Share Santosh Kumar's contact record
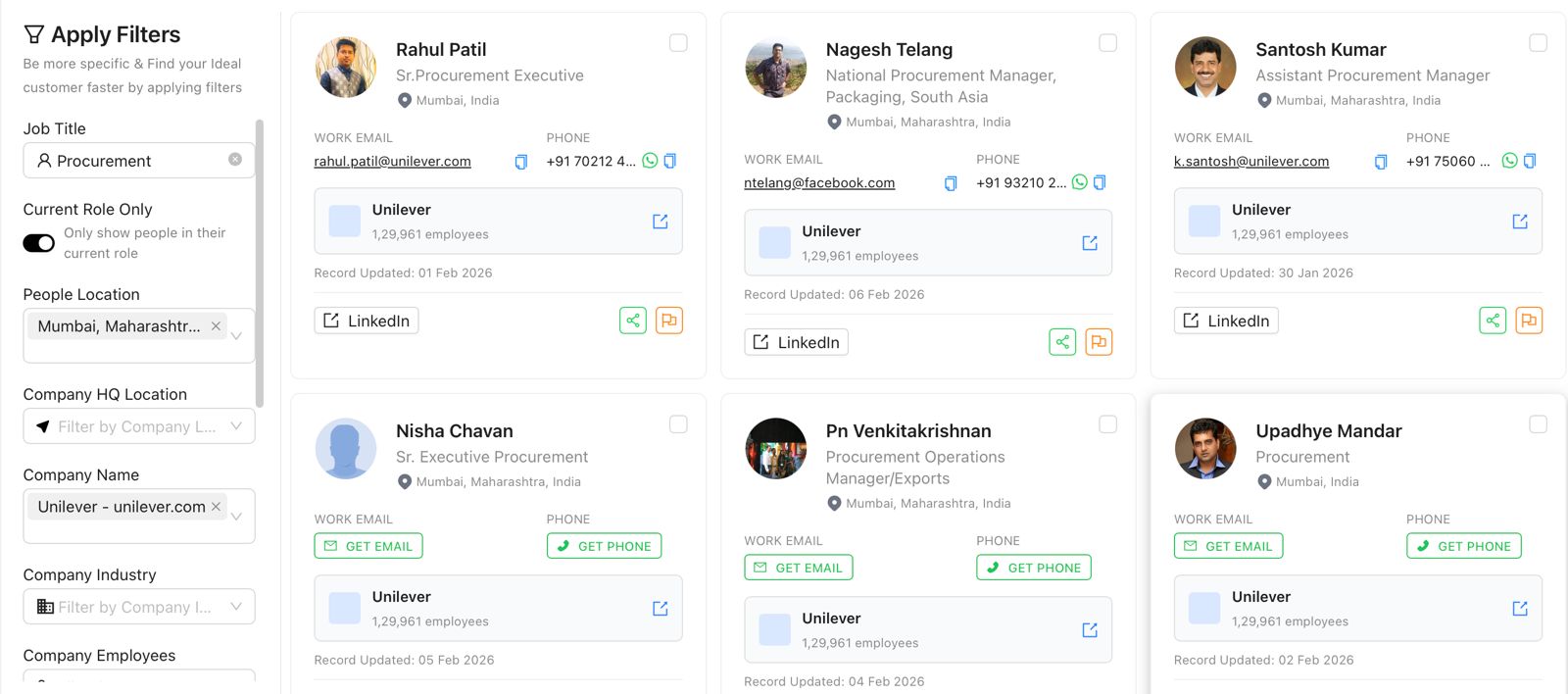The image size is (1568, 694). click(x=1493, y=321)
